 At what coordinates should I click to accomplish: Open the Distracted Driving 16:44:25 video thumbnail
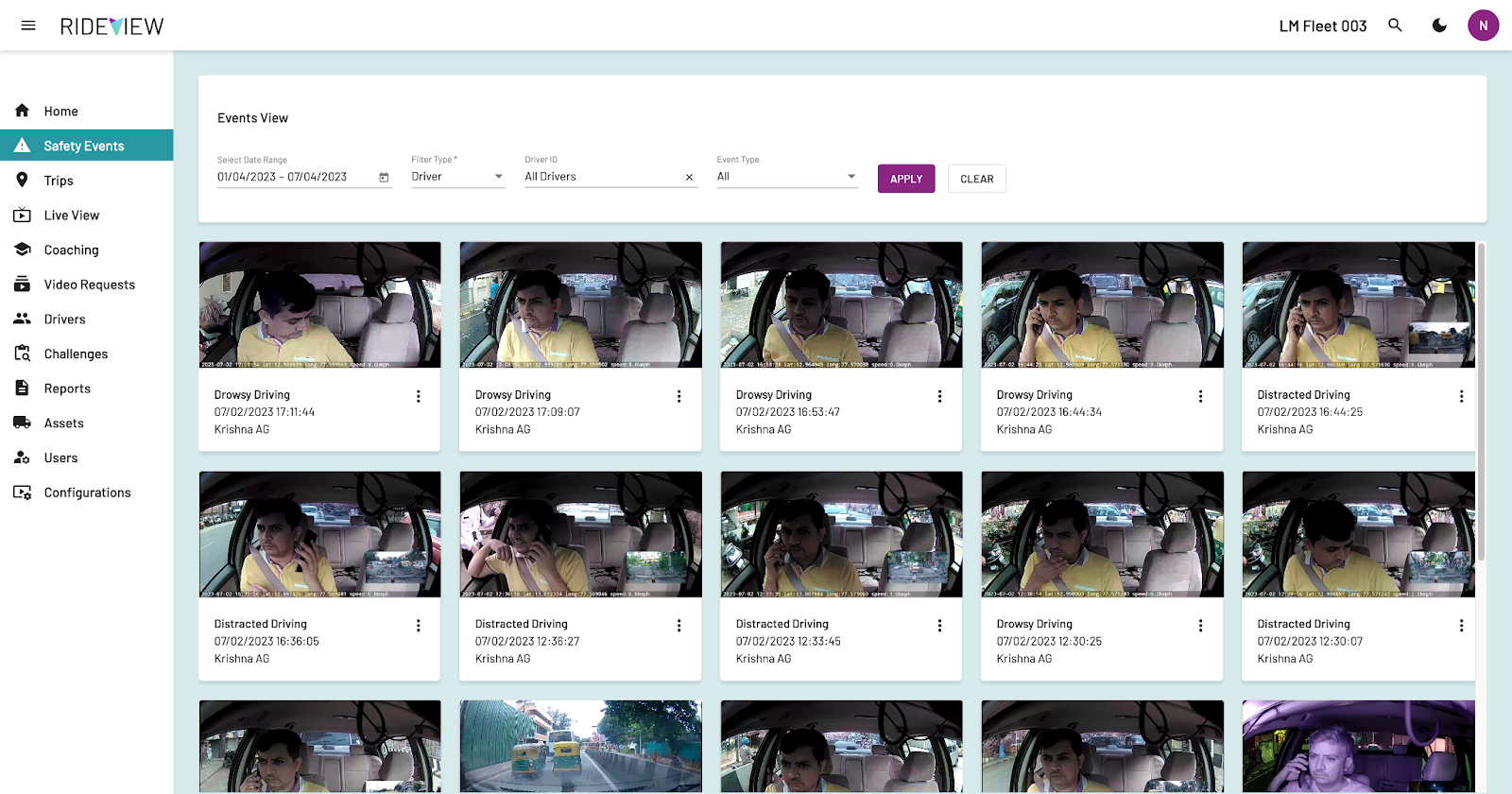coord(1359,304)
